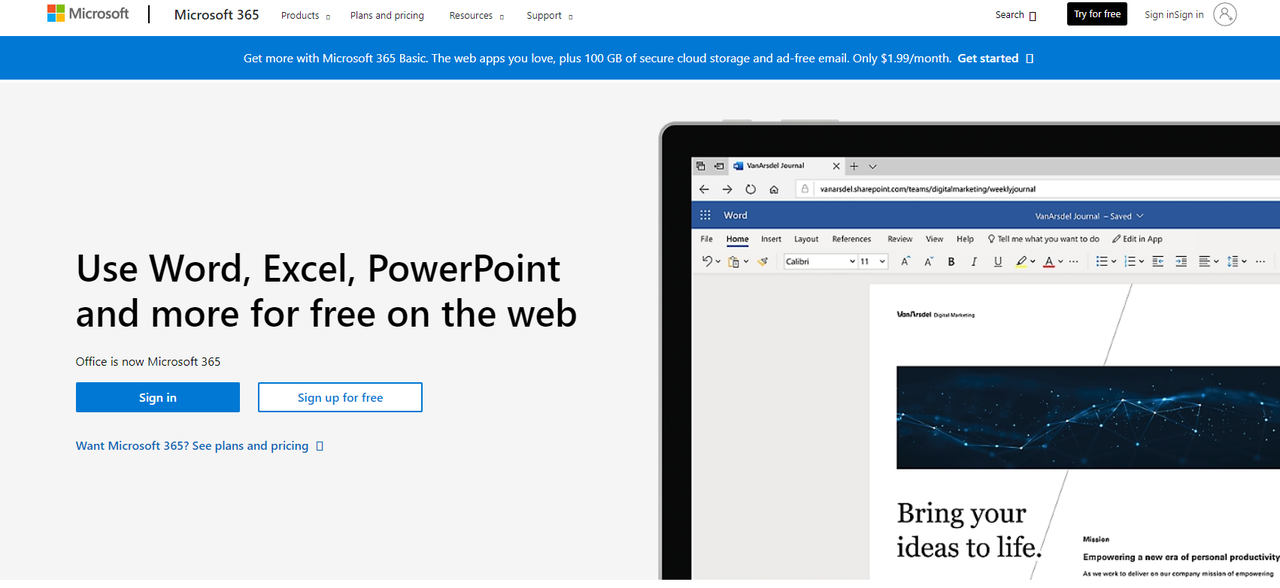1280x588 pixels.
Task: Switch to the Home ribbon tab
Action: click(737, 239)
